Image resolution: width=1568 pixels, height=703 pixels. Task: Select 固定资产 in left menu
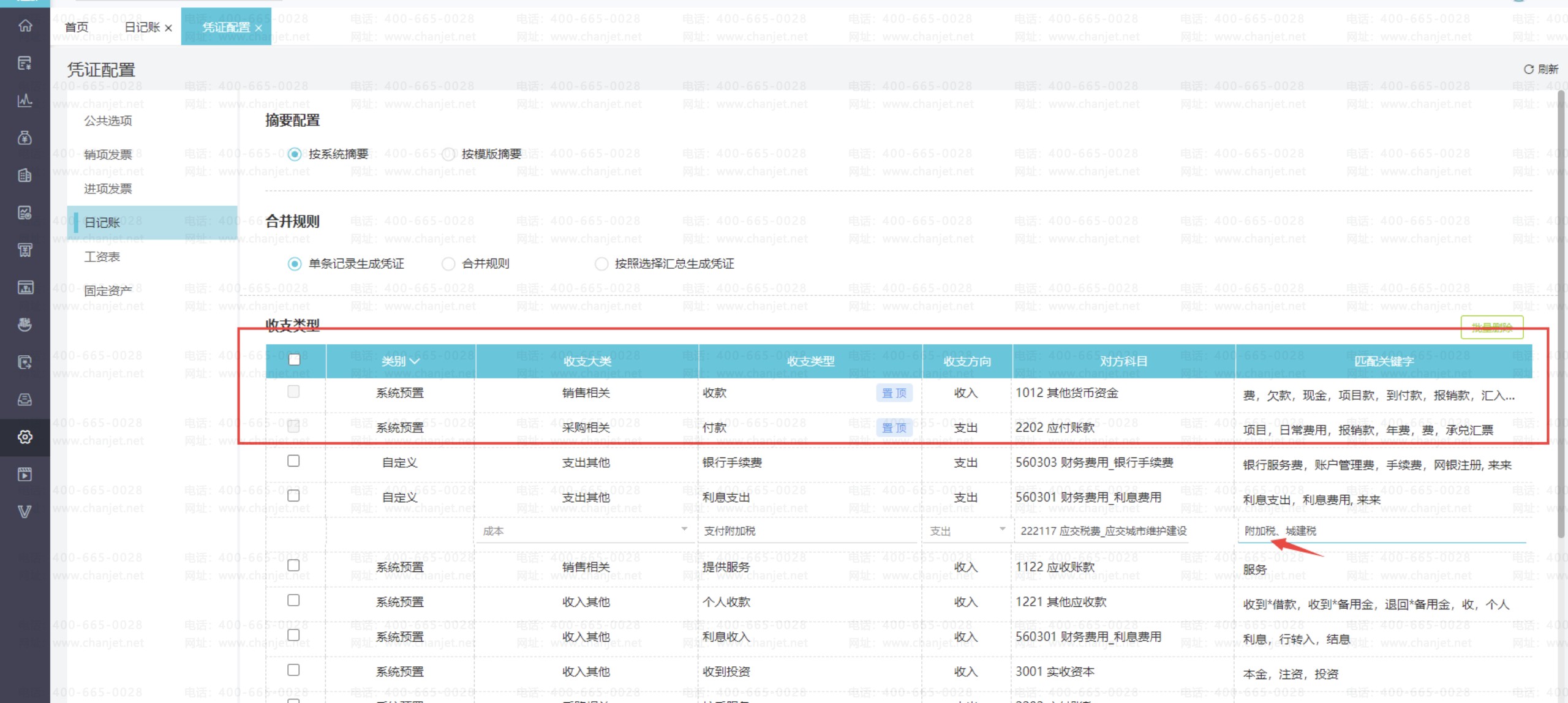point(108,291)
